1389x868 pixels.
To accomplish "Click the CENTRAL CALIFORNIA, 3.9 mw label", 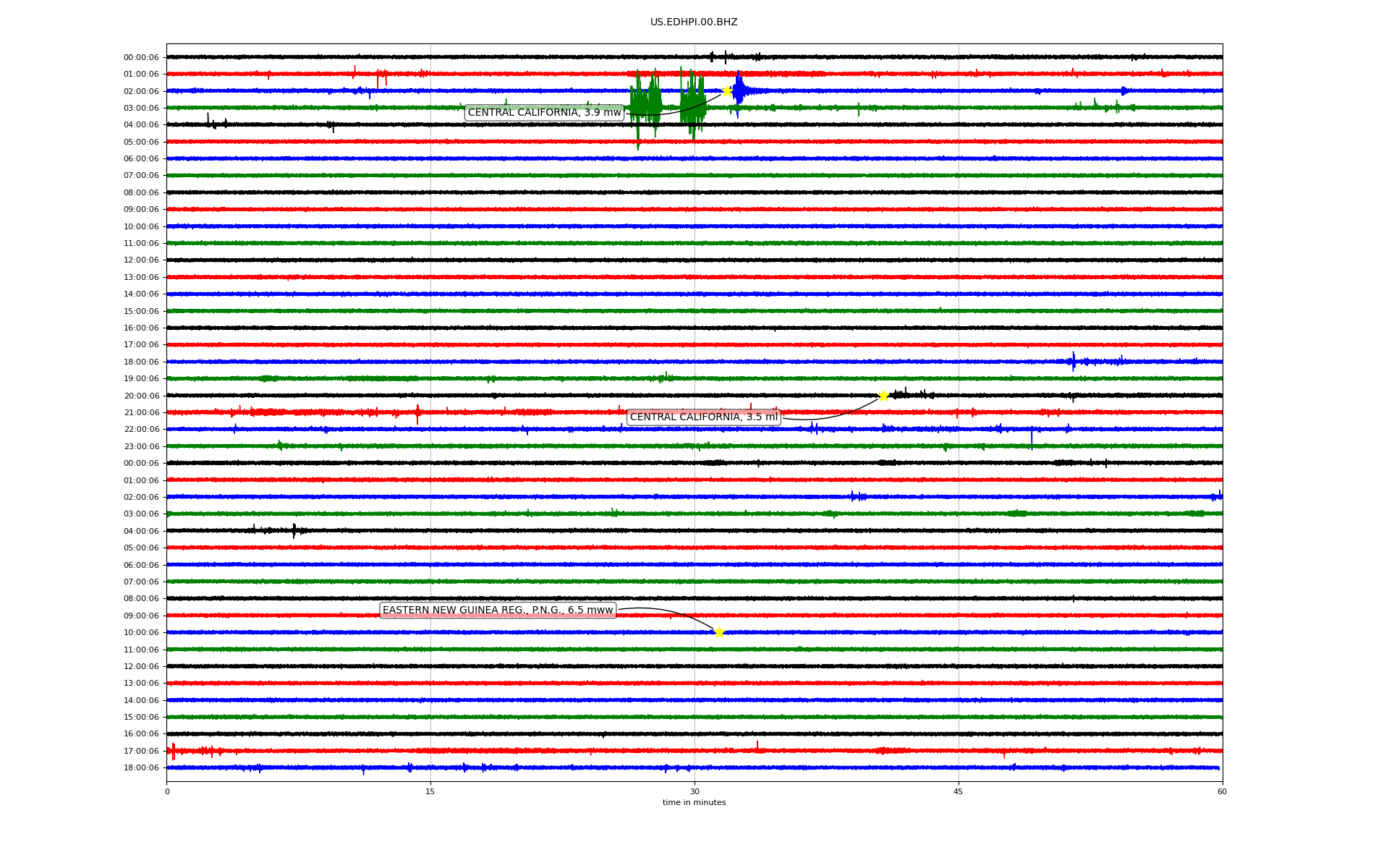I will click(544, 113).
